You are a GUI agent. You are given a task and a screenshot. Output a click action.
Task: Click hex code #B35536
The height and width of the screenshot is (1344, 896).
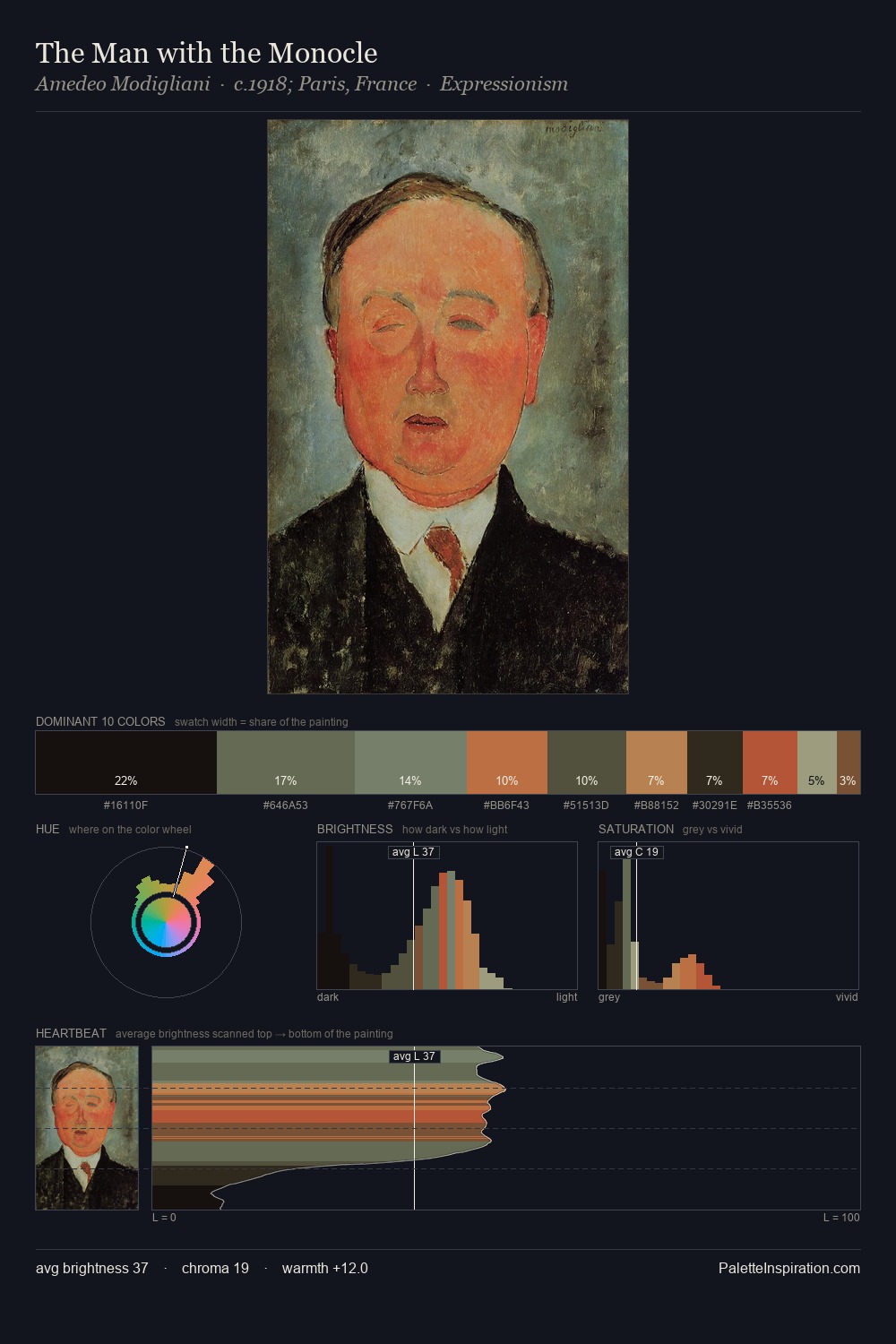pos(770,806)
